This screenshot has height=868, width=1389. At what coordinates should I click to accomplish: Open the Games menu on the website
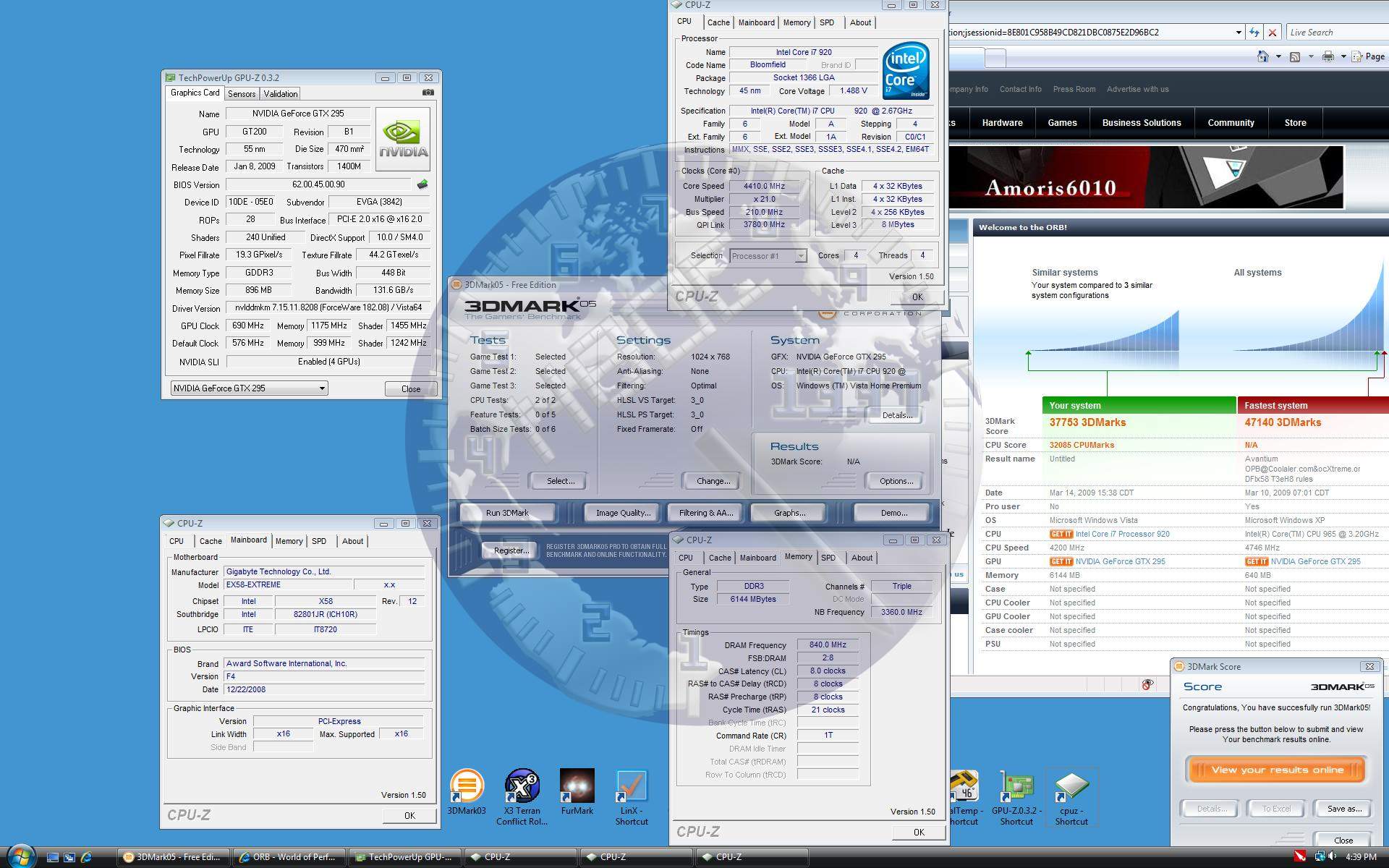(x=1062, y=123)
